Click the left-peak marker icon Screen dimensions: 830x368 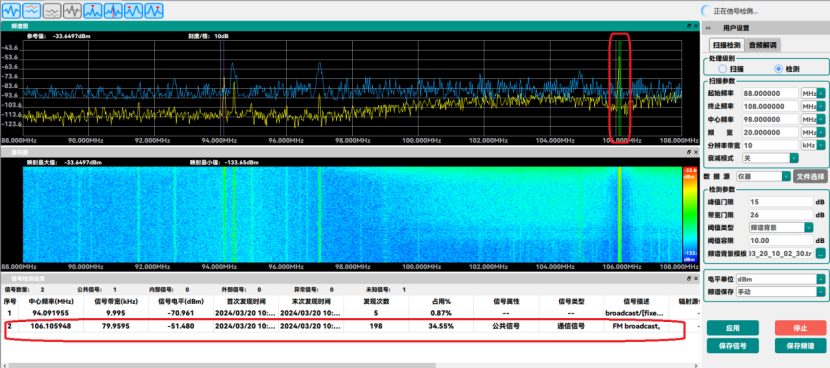click(133, 11)
